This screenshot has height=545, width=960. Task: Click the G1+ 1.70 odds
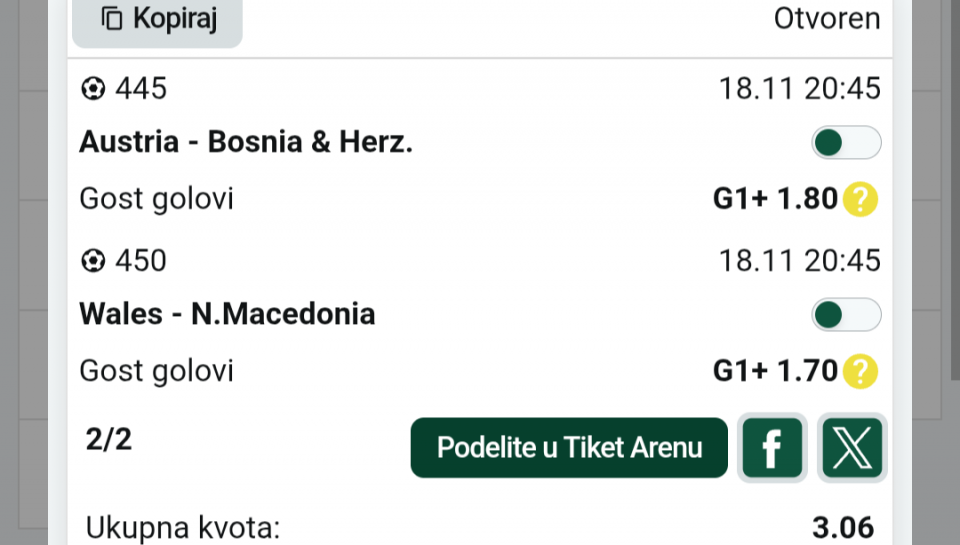tap(774, 372)
